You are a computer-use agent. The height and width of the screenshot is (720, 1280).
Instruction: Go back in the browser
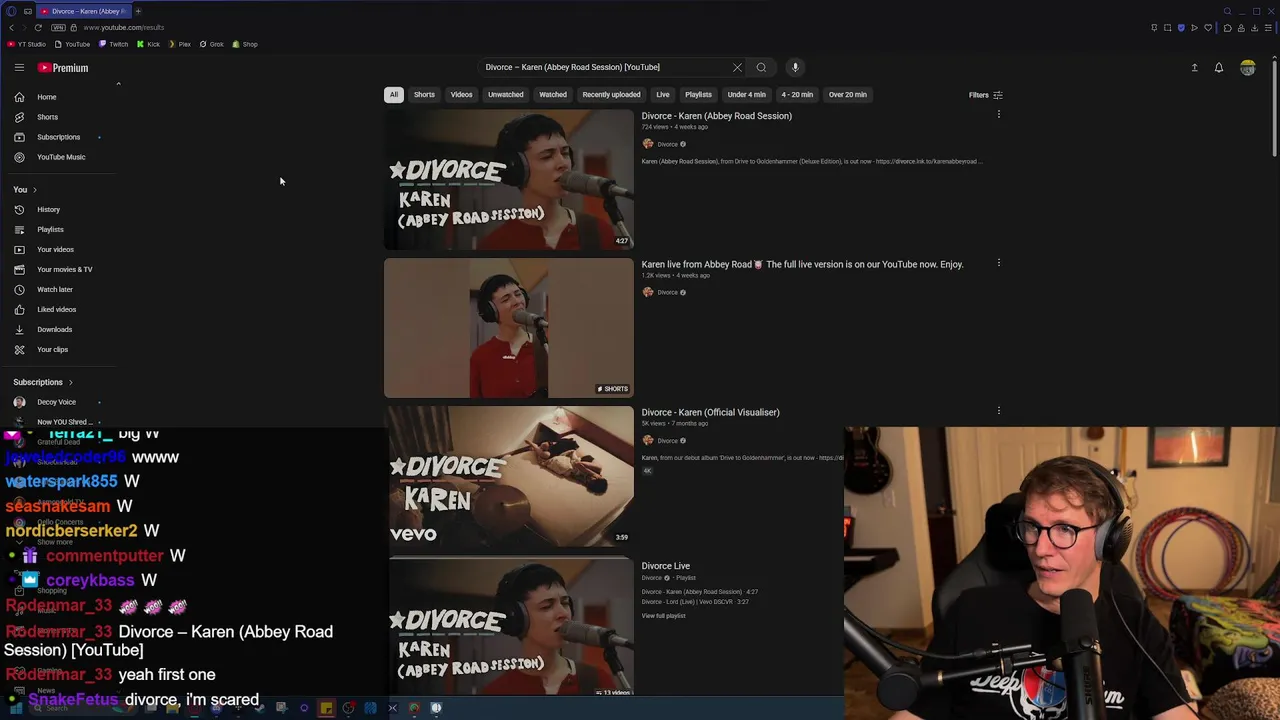[x=11, y=27]
